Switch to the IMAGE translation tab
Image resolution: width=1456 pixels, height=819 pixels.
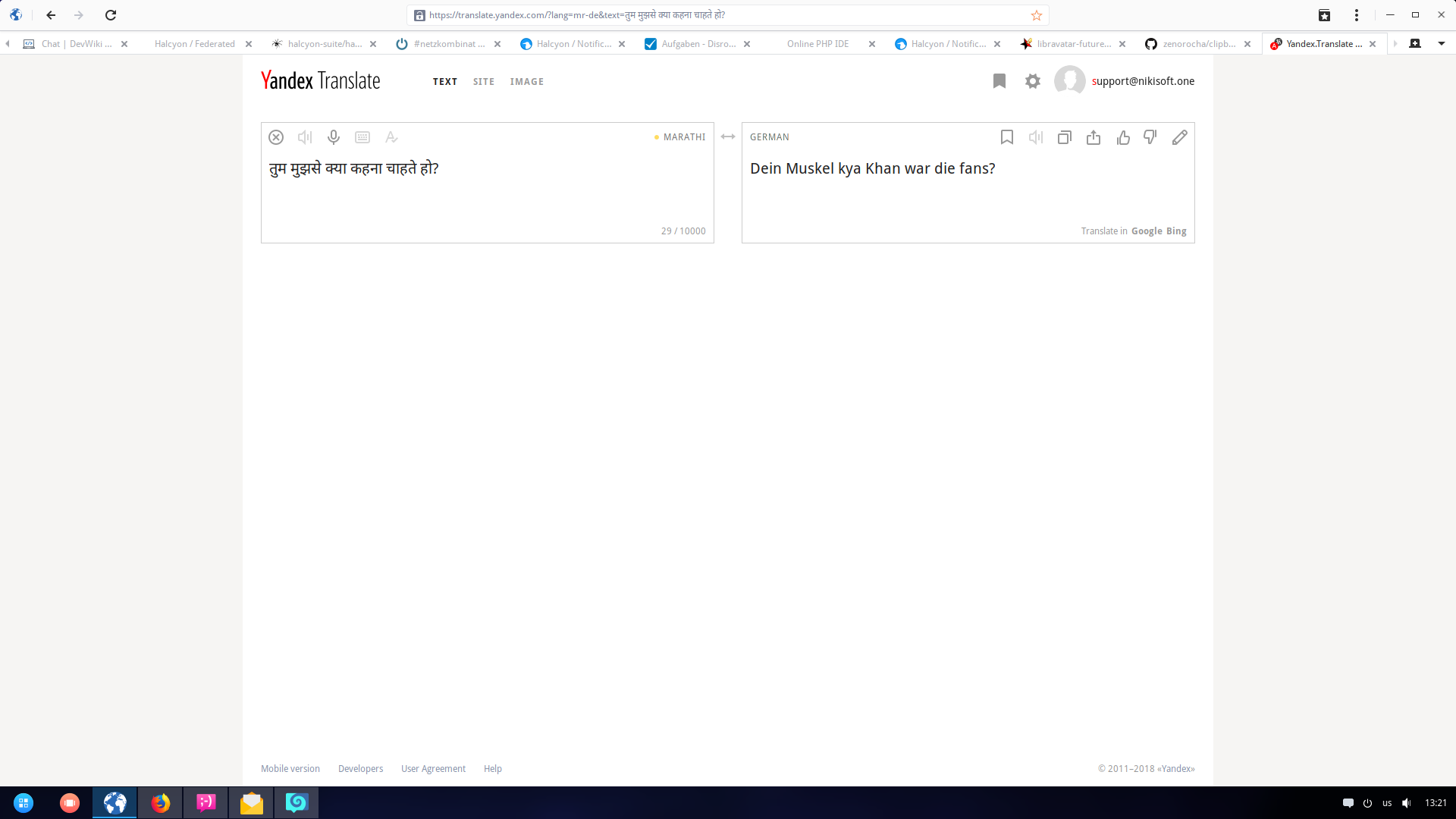527,82
